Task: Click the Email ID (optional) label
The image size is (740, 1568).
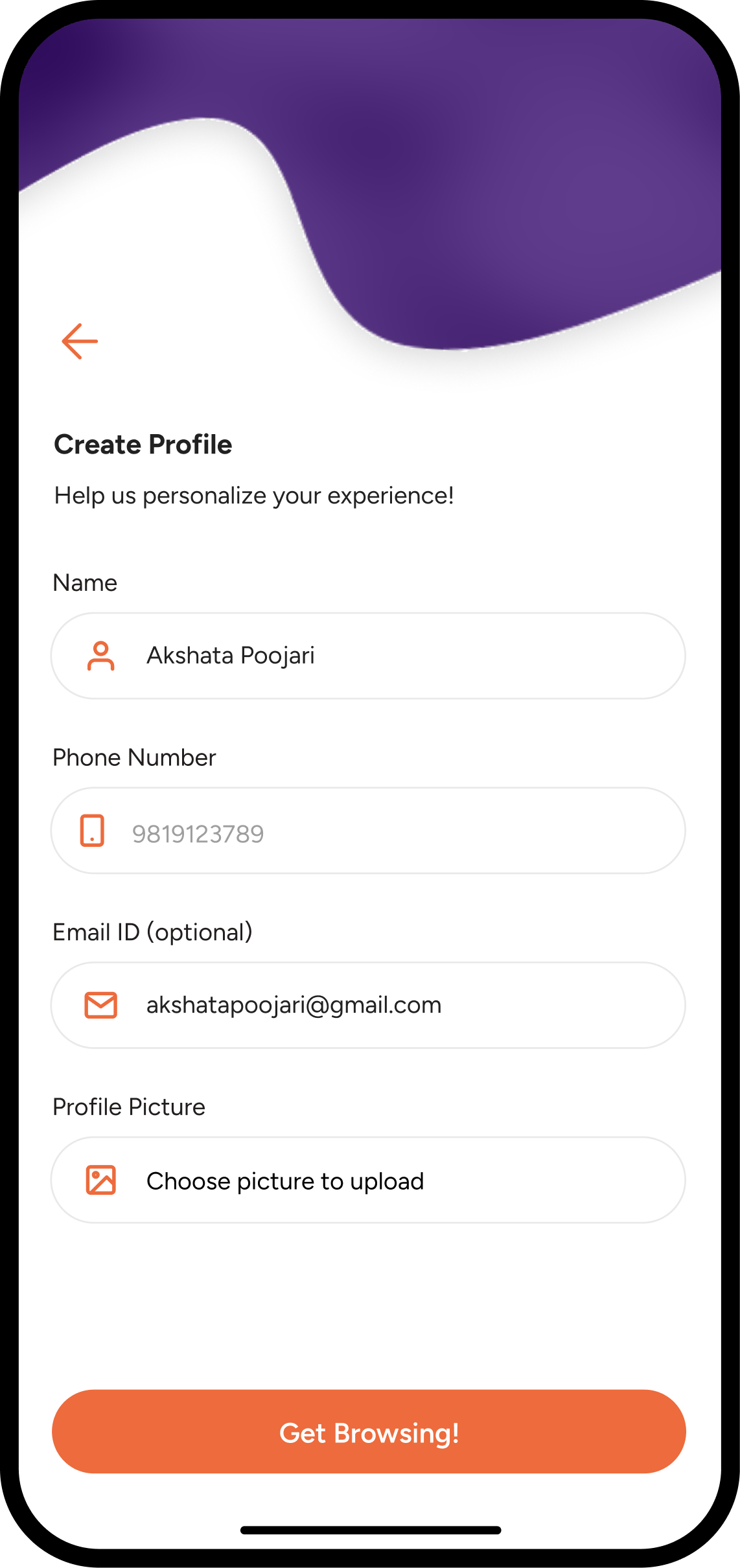Action: point(152,932)
